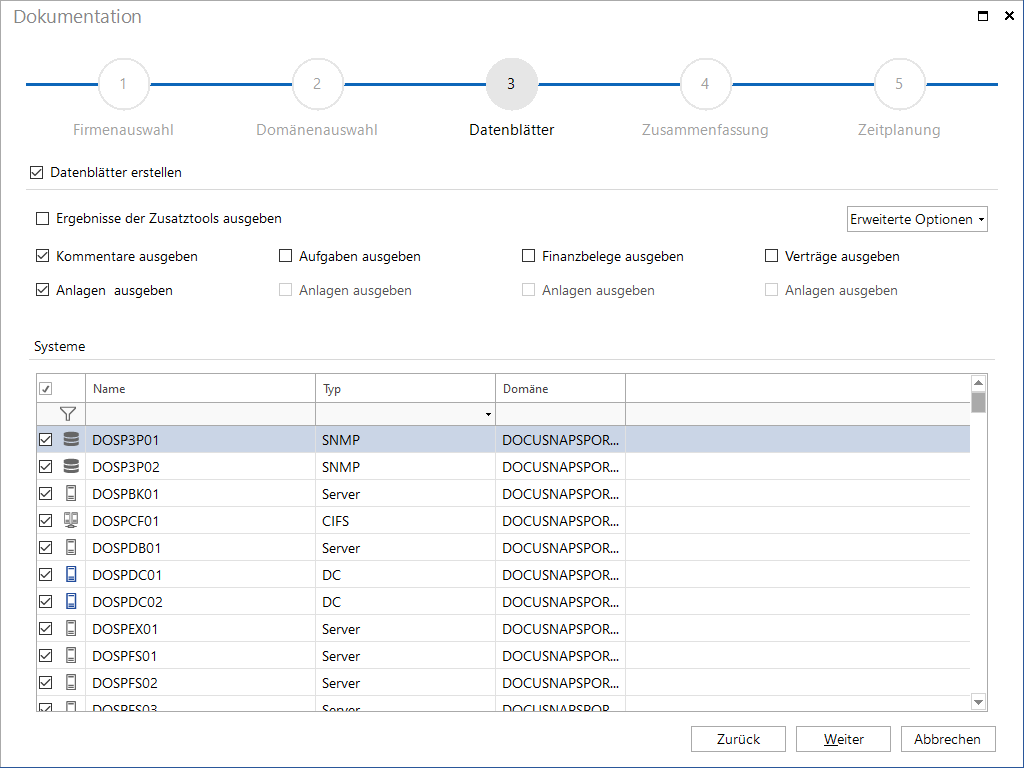This screenshot has width=1024, height=768.
Task: Click the blue DC icon beside DOSPDC01
Action: pos(71,575)
